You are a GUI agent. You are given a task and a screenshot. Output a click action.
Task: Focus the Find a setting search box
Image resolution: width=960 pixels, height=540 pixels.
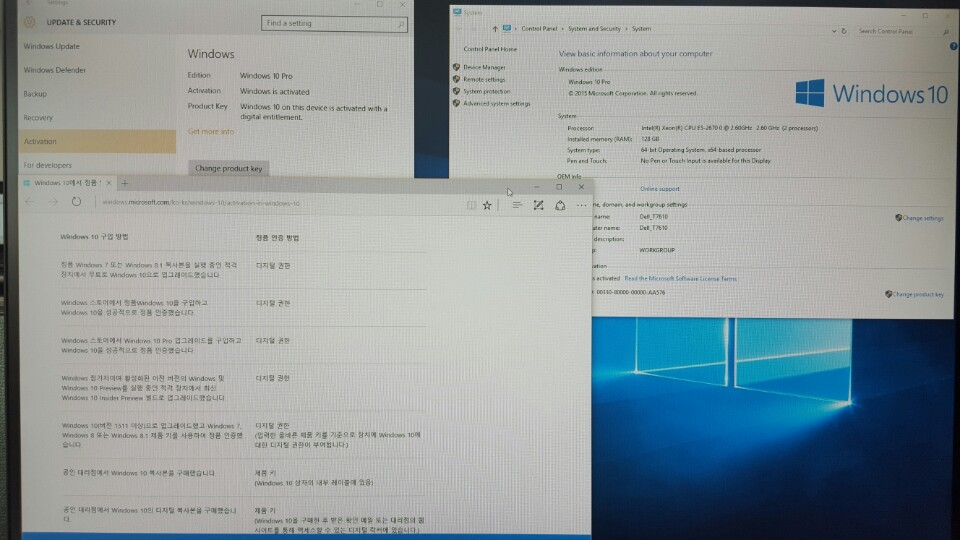(334, 23)
